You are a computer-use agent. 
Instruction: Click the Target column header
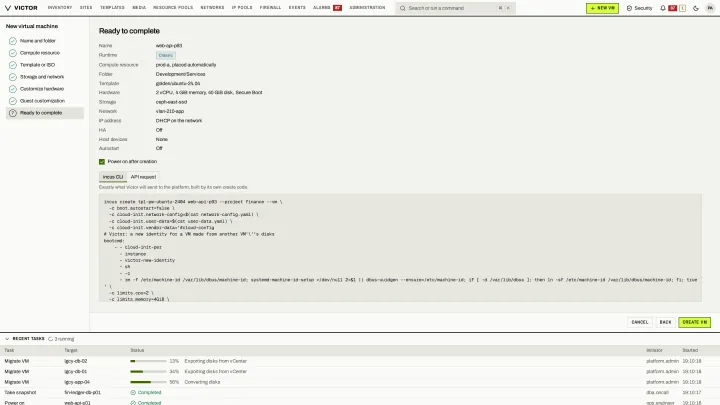(71, 350)
